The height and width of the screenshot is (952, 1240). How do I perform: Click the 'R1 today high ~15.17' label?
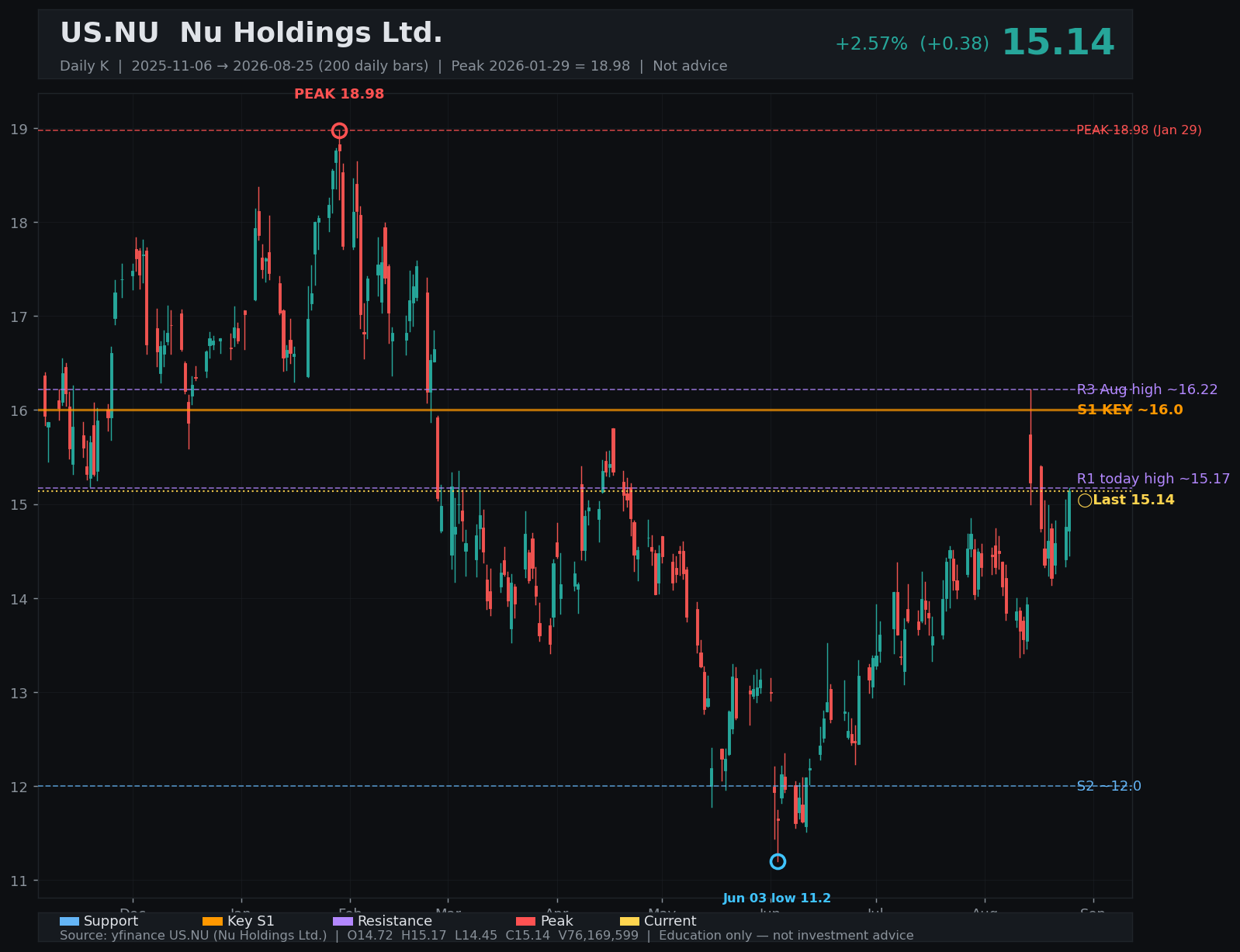(1153, 479)
